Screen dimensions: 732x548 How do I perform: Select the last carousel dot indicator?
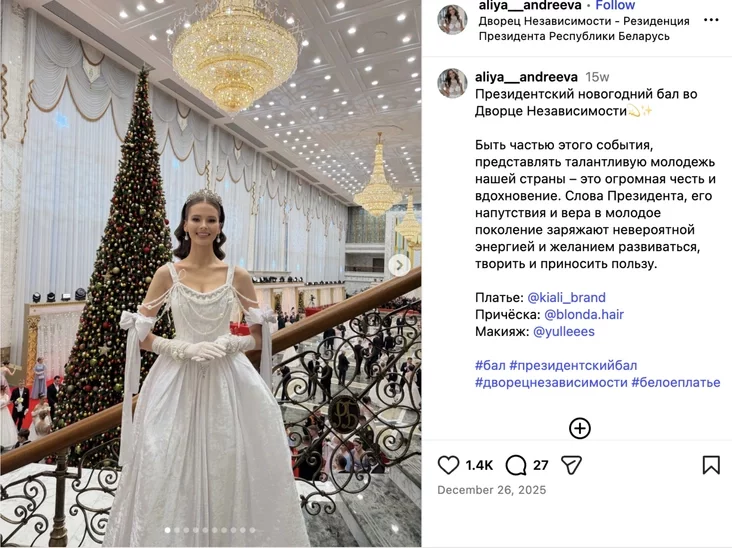tap(252, 530)
